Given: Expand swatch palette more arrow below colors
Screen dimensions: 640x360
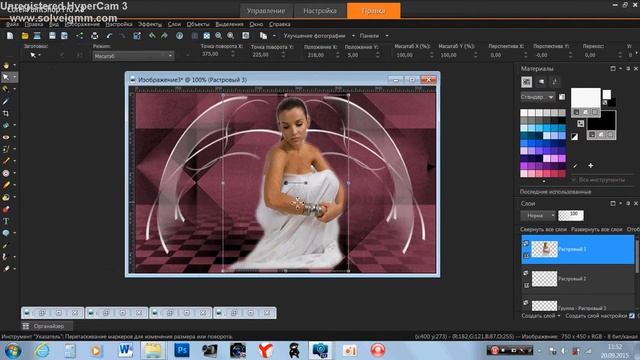Looking at the screenshot, I should [x=543, y=181].
